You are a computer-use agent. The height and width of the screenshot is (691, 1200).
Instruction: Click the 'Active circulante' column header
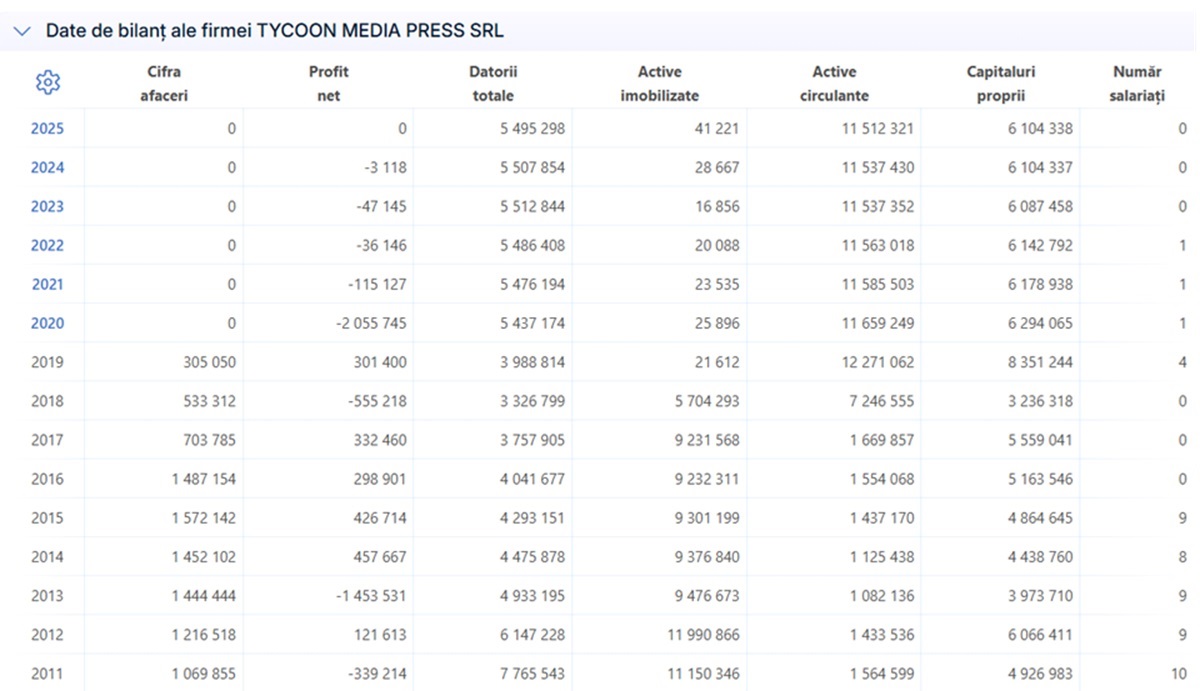(x=834, y=84)
